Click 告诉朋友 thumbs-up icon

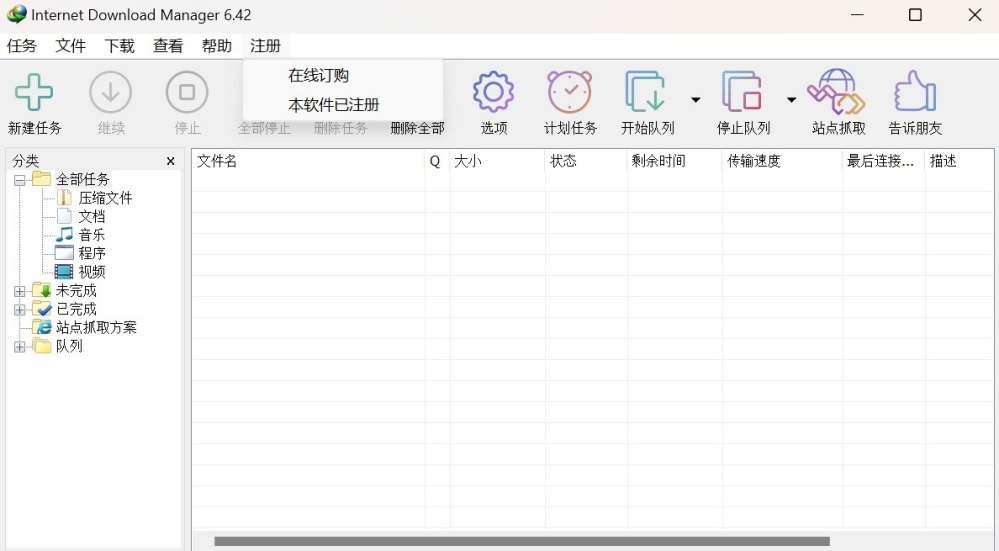point(915,92)
